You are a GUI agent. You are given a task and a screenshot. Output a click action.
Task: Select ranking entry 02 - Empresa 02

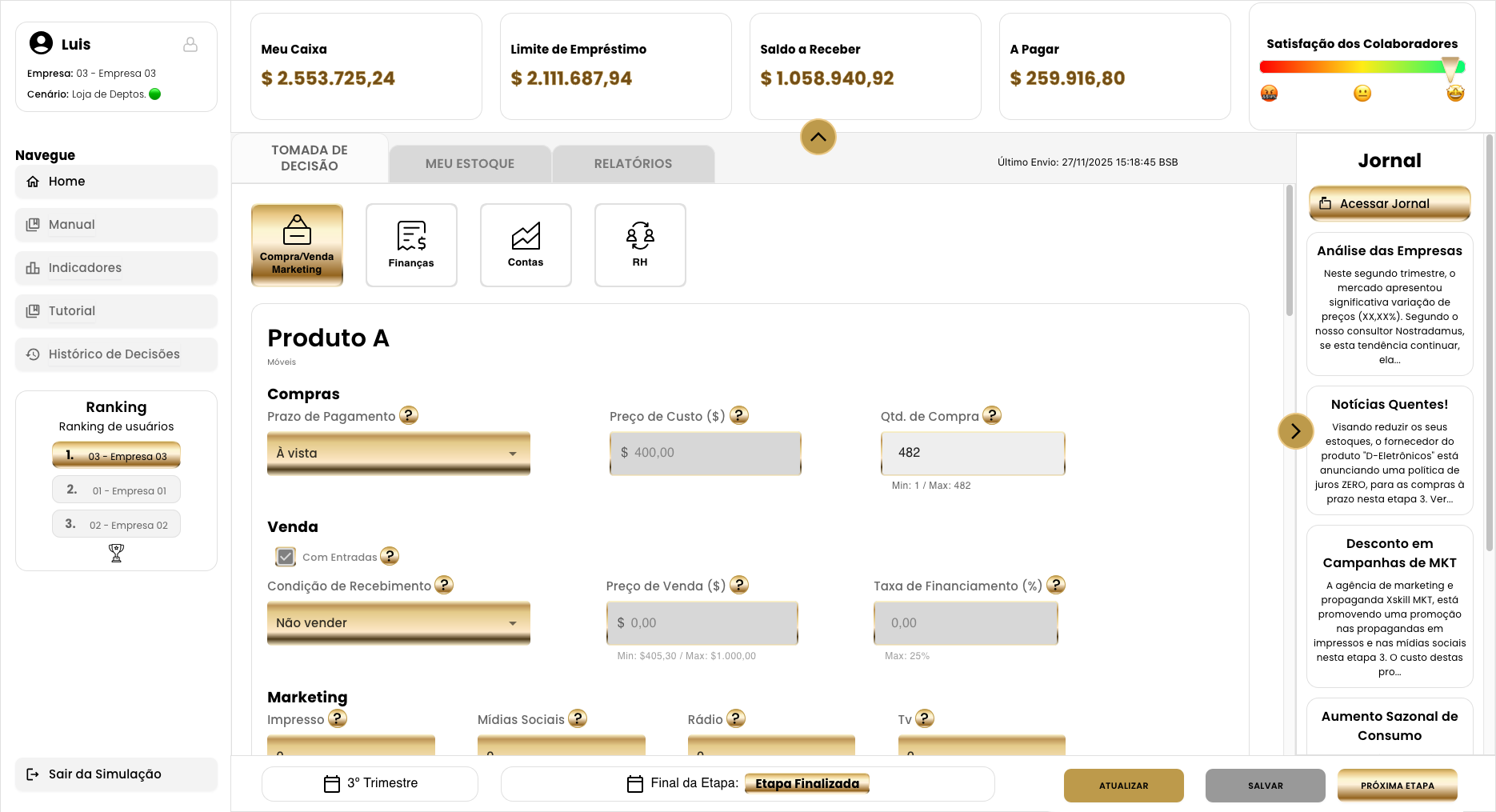click(x=116, y=524)
